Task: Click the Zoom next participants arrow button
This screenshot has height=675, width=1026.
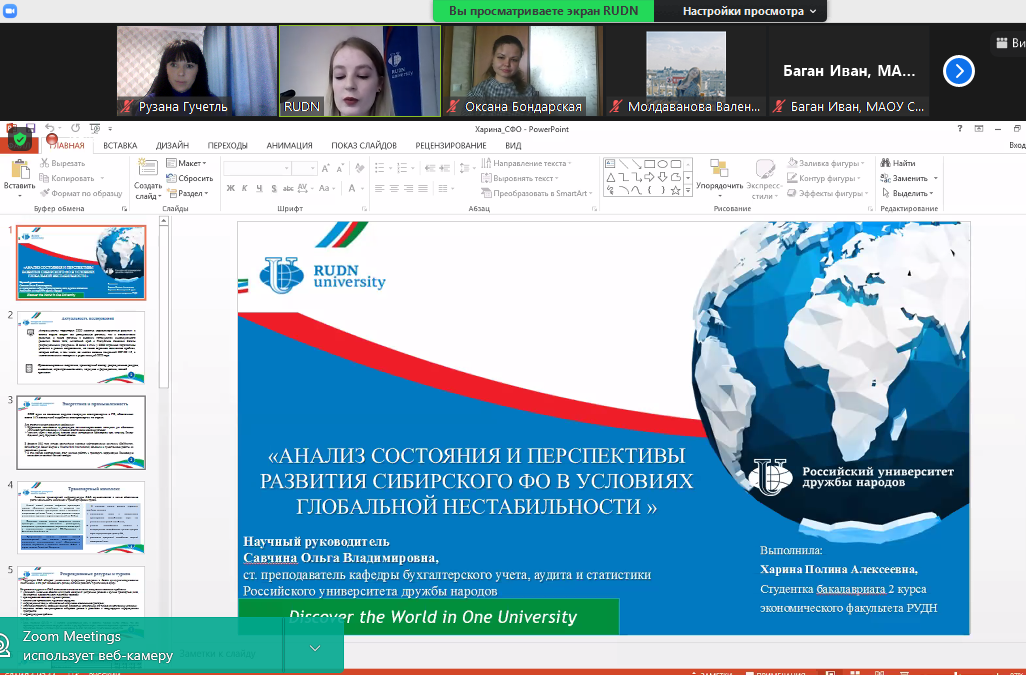Action: tap(959, 71)
